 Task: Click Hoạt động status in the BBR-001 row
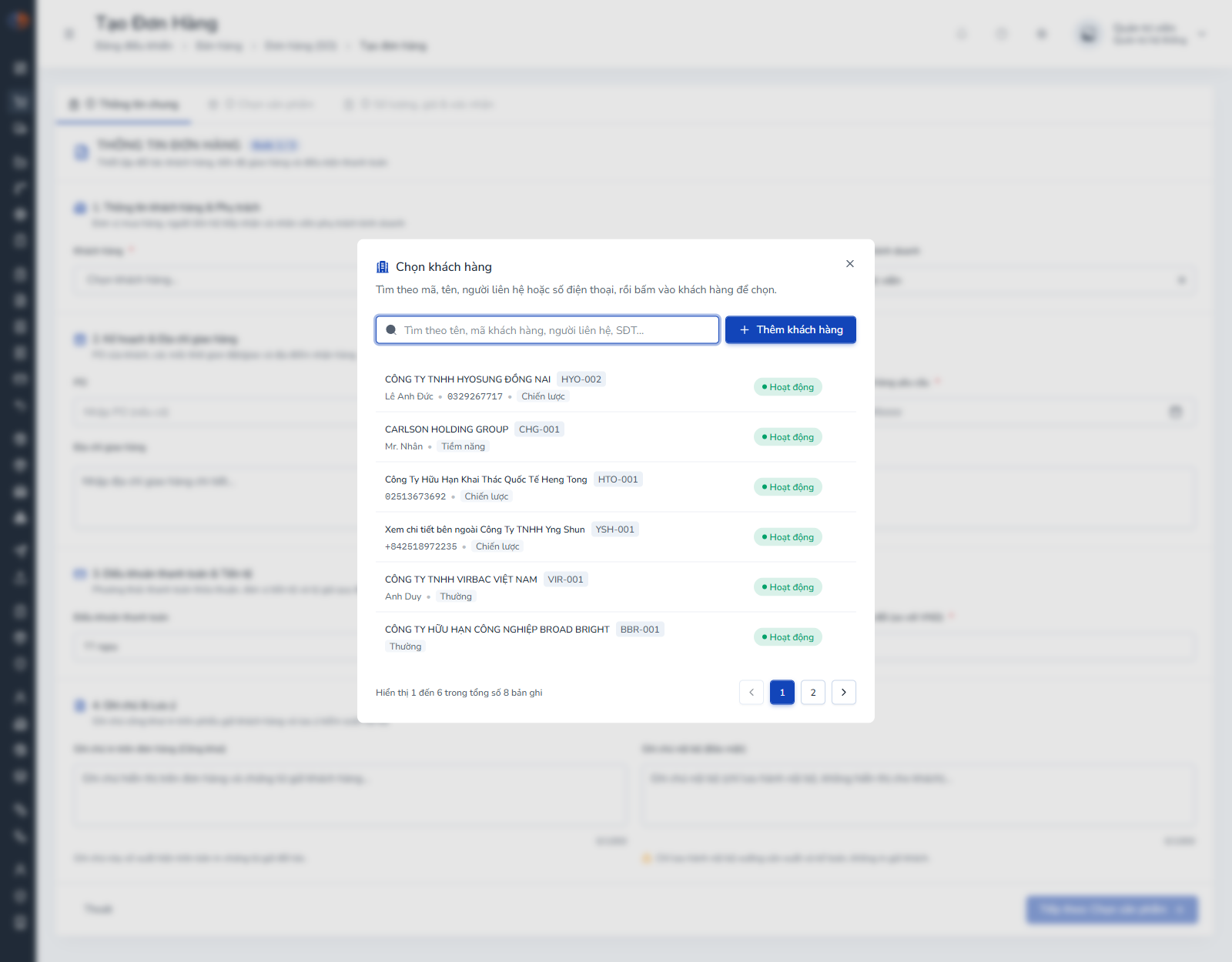(x=788, y=637)
